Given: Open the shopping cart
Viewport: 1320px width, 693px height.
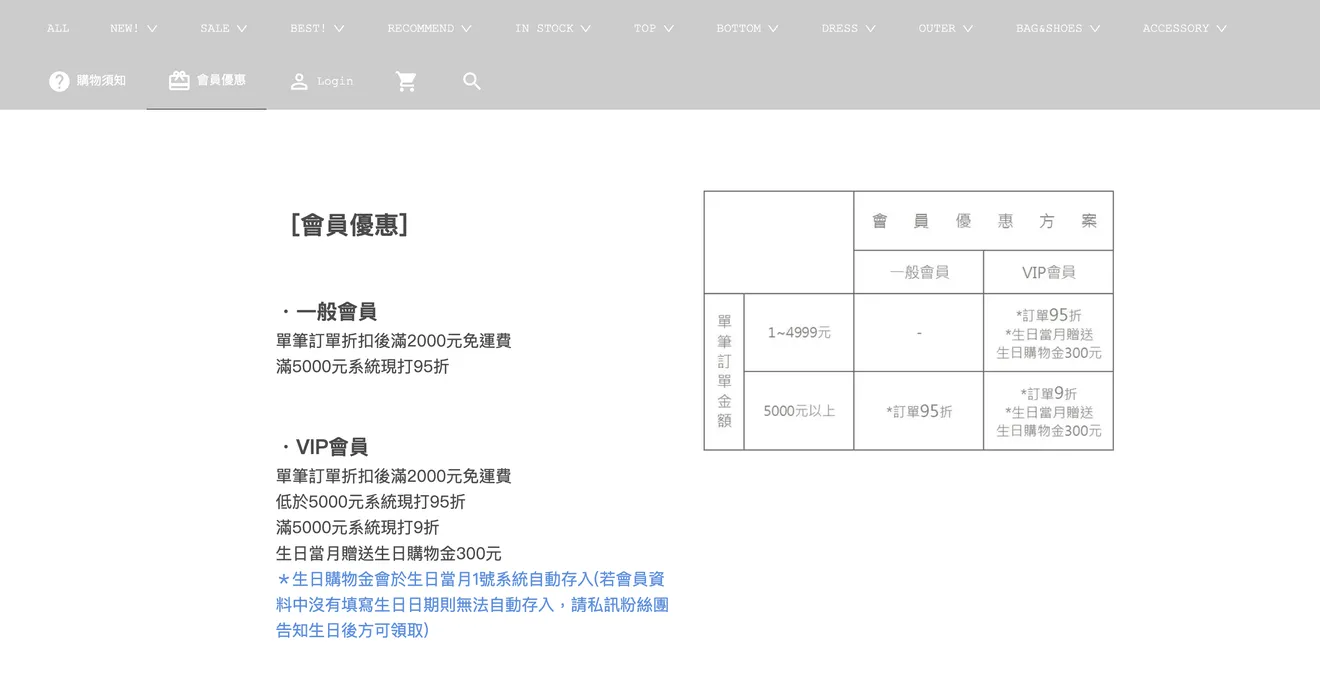Looking at the screenshot, I should [x=406, y=81].
